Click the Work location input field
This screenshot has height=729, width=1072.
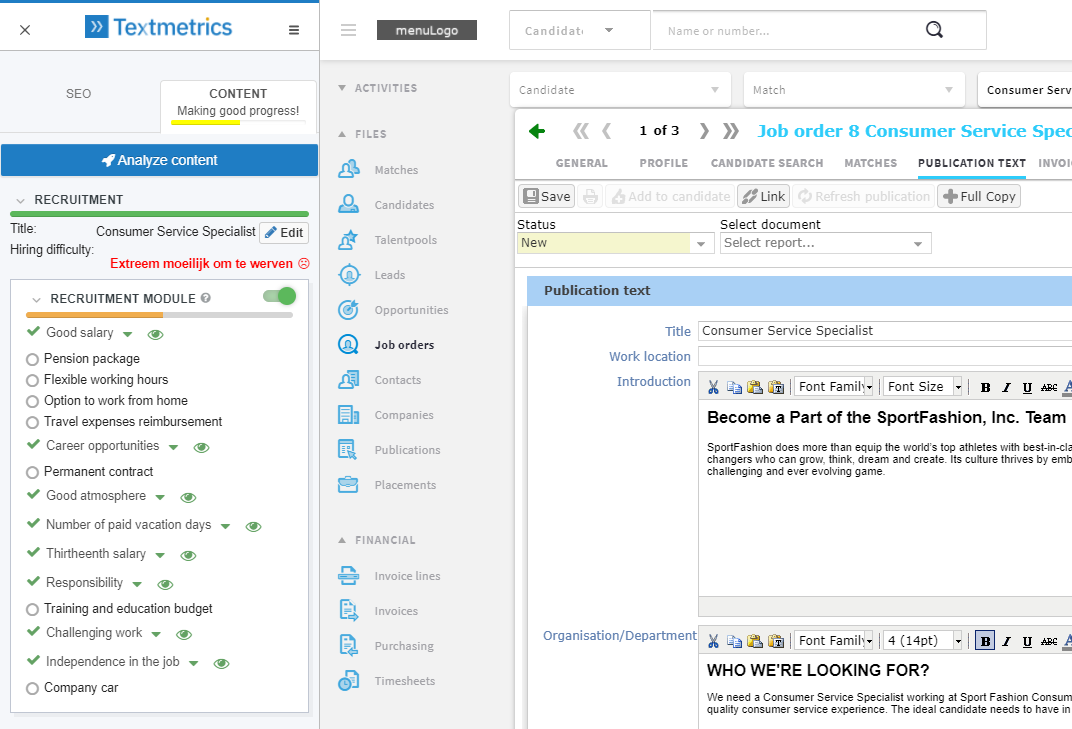point(885,356)
